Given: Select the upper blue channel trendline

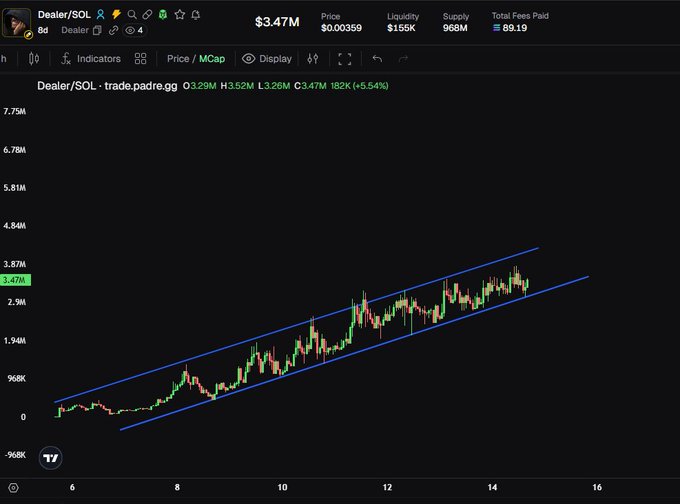Looking at the screenshot, I should [296, 325].
